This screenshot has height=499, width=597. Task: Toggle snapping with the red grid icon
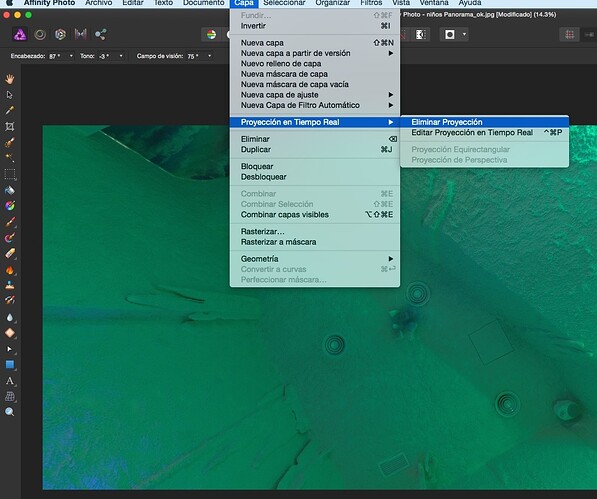click(x=570, y=35)
